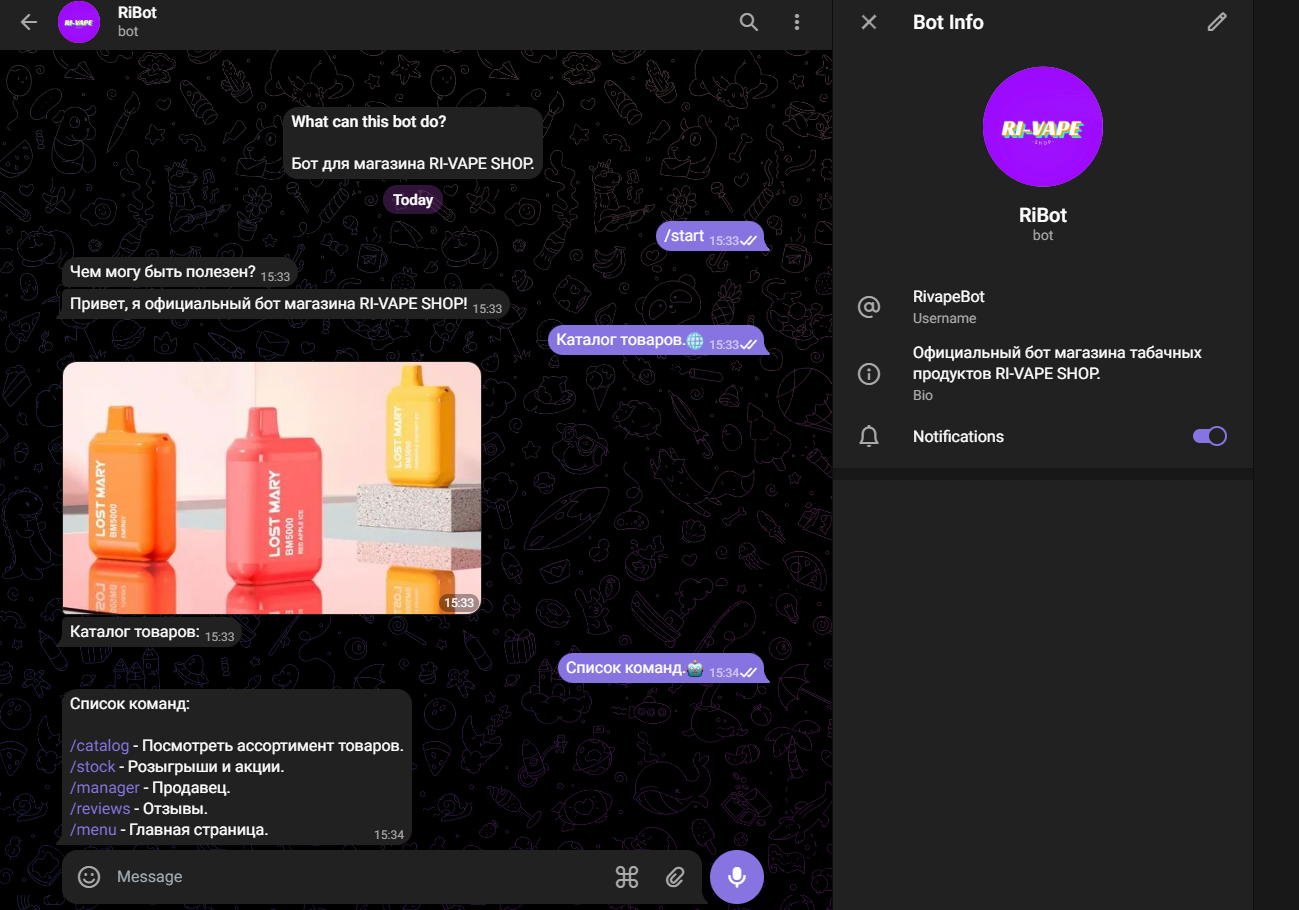Copy the RivapeBot username
This screenshot has width=1299, height=910.
949,297
